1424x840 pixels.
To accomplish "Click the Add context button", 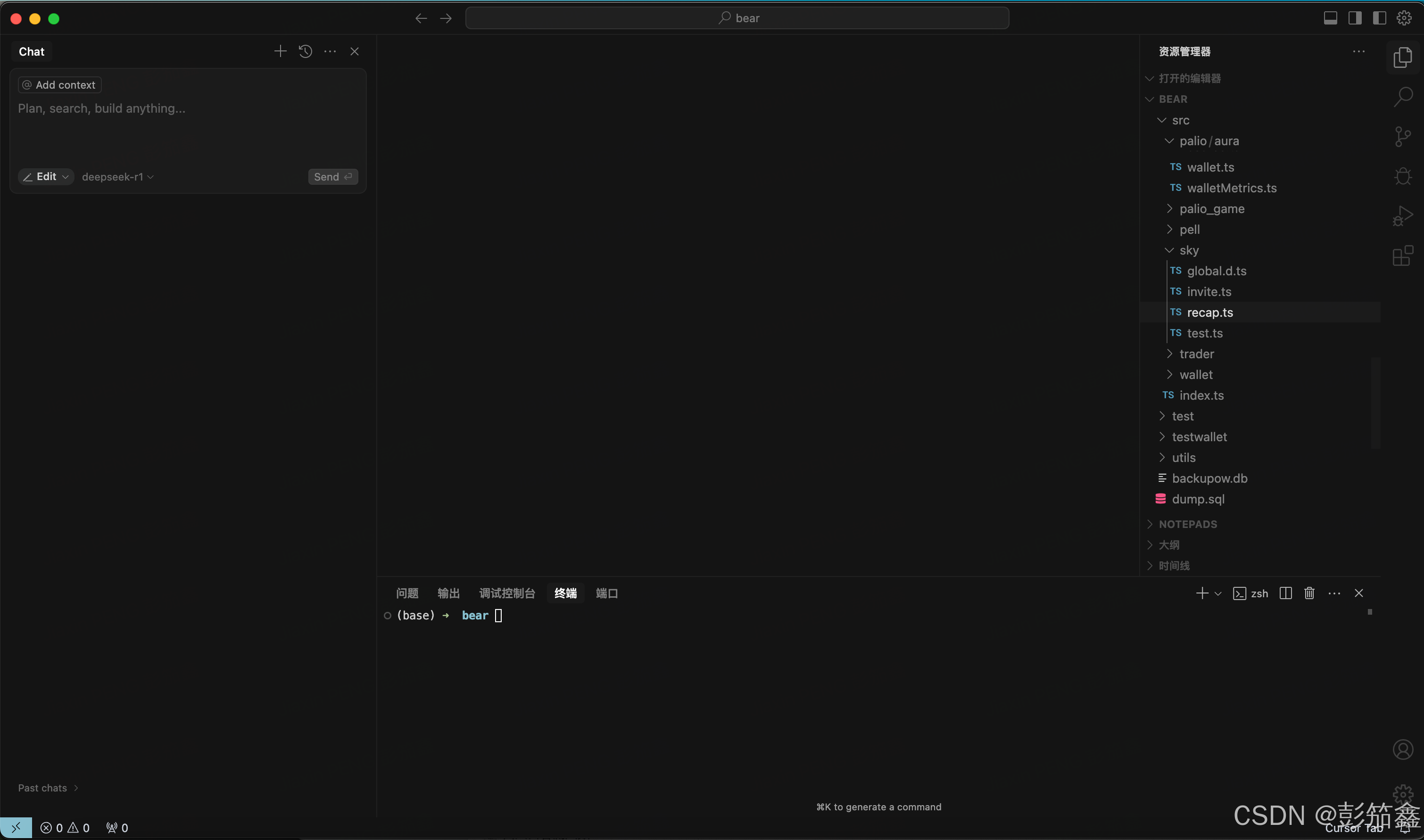I will coord(59,85).
